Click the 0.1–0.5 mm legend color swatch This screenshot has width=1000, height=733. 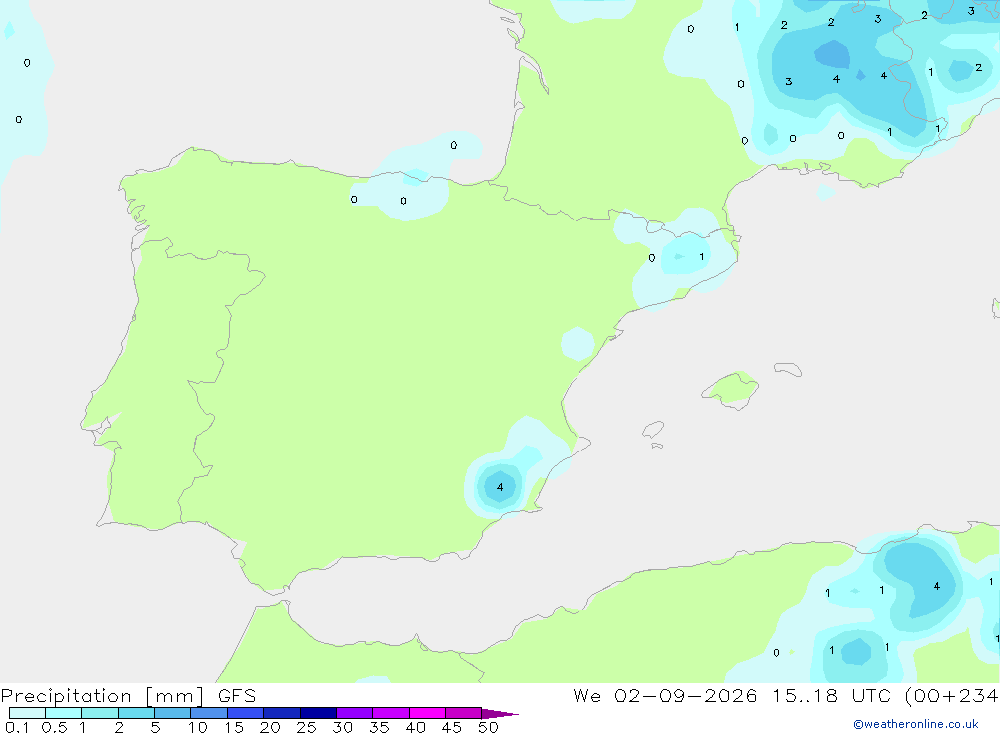click(x=27, y=713)
